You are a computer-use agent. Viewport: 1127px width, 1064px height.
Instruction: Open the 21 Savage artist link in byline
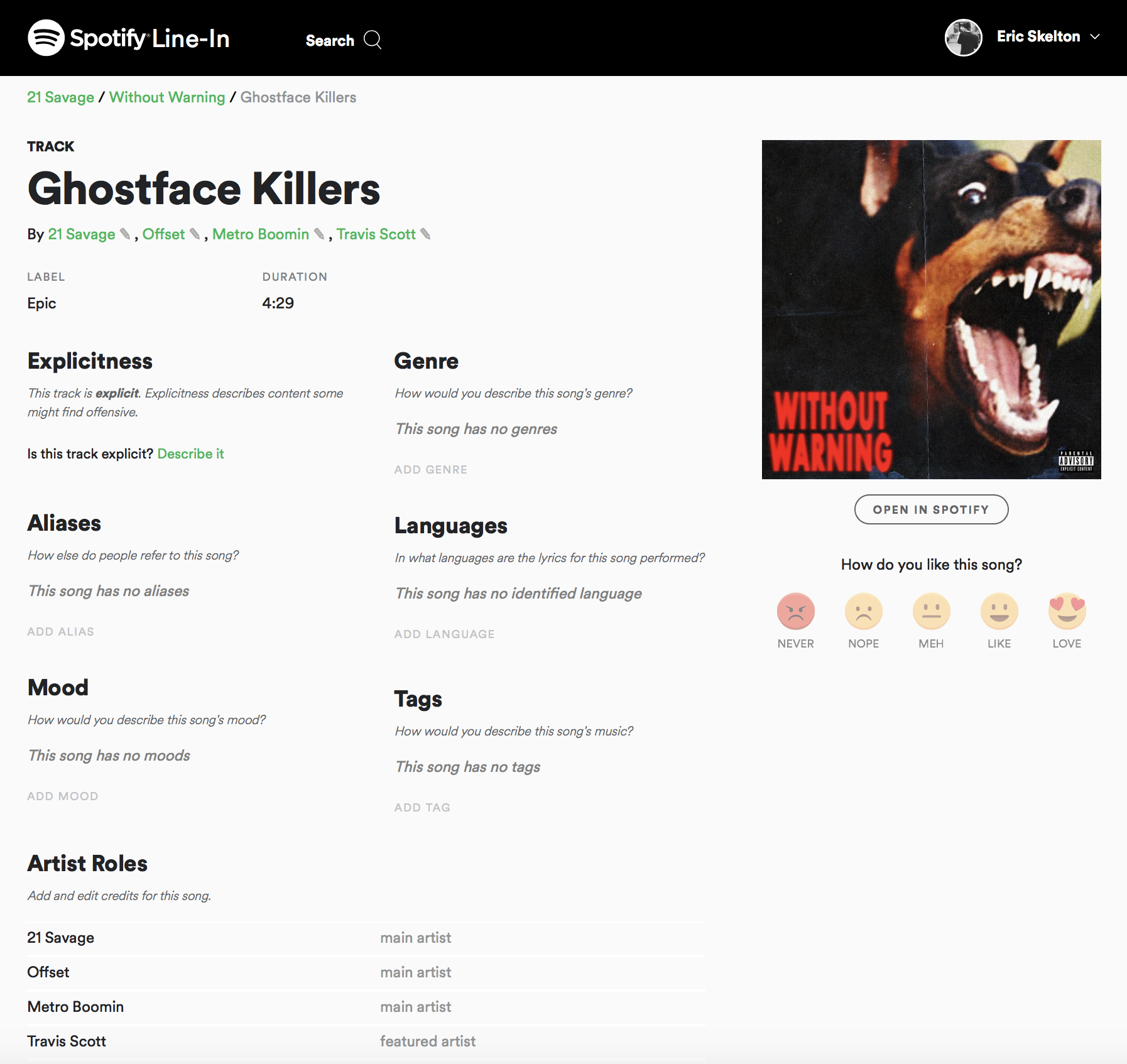82,234
